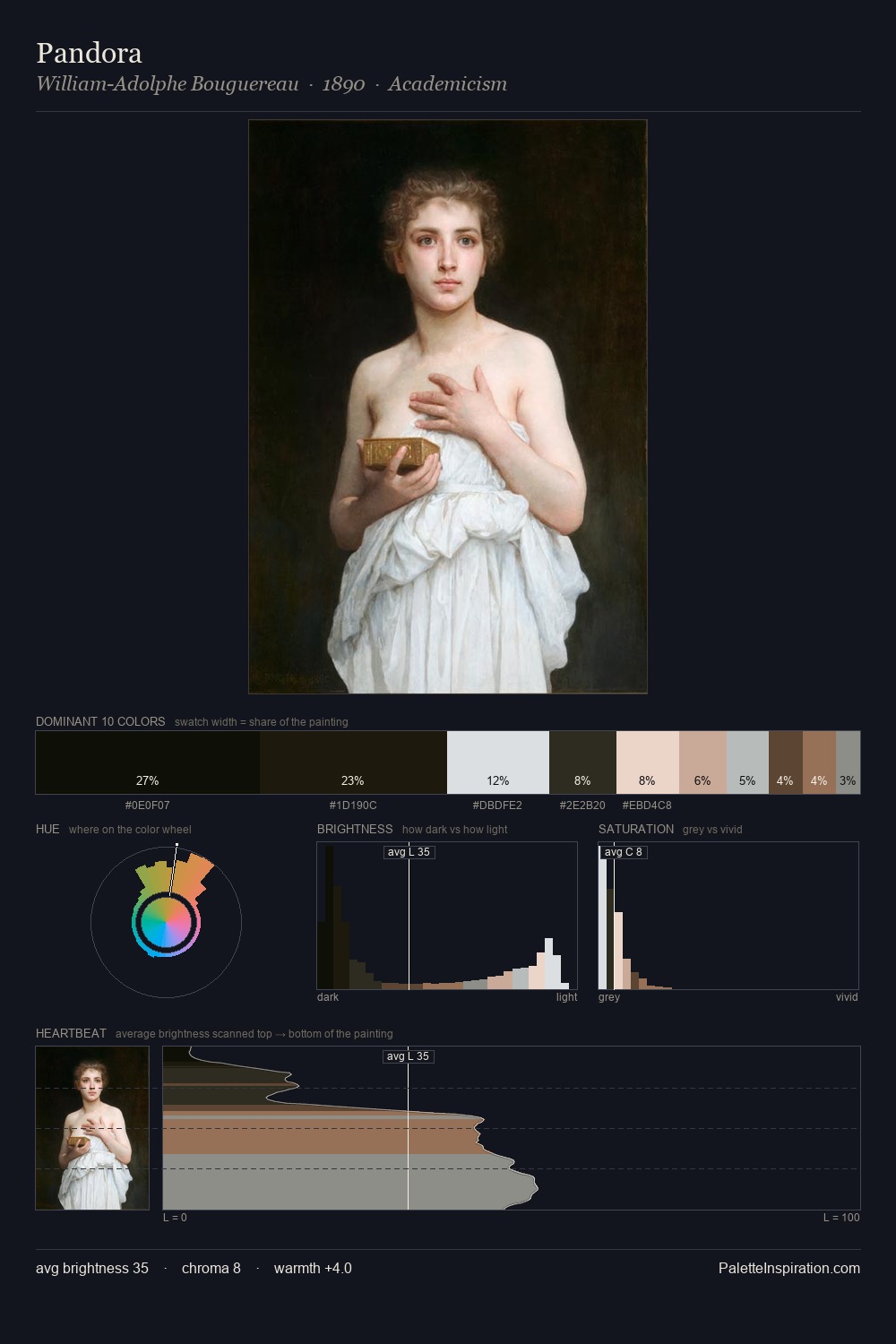Choose the dark olive 8% swatch
This screenshot has height=1344, width=896.
pos(582,762)
